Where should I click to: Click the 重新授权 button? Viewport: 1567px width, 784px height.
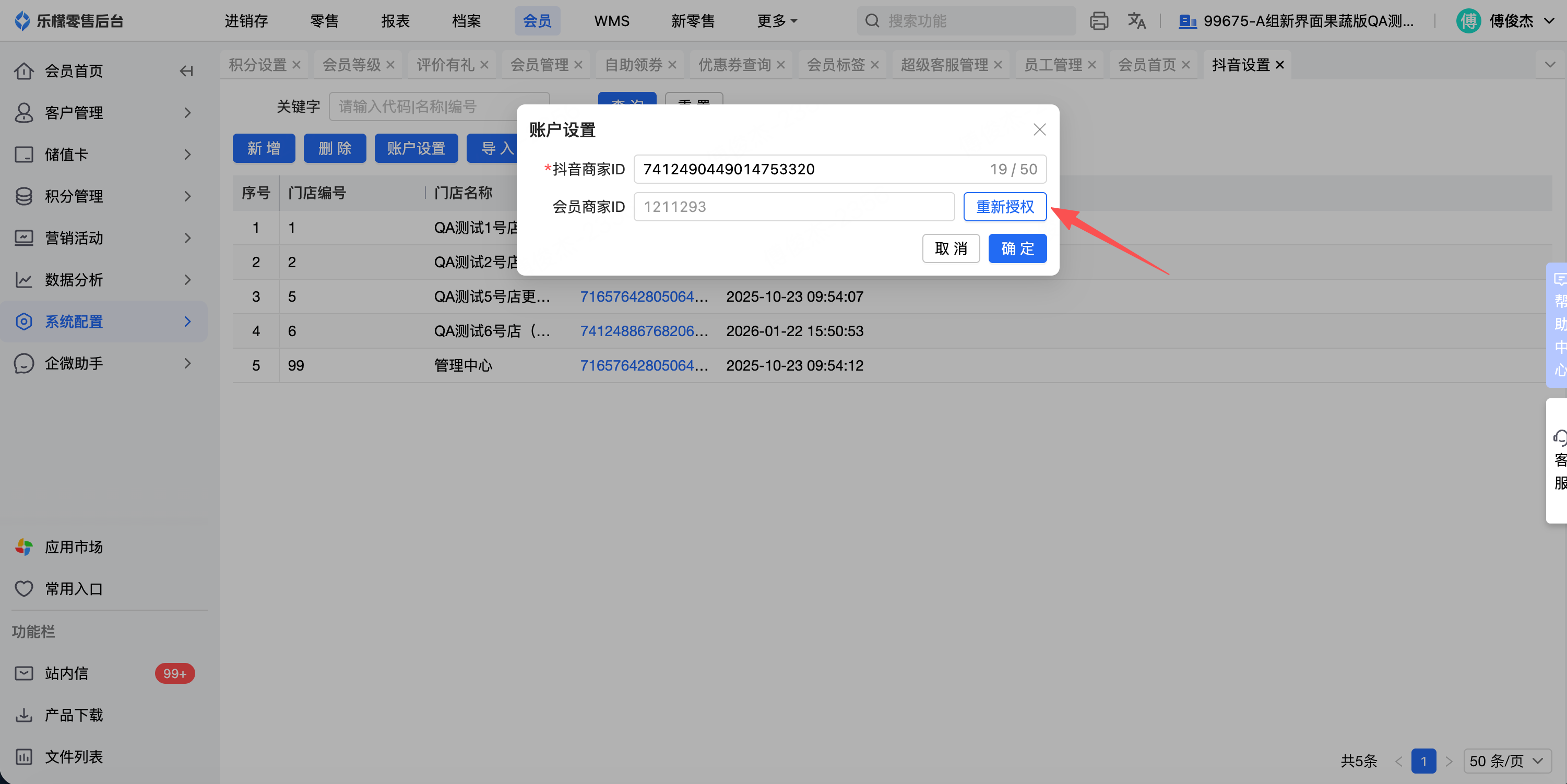[1004, 207]
